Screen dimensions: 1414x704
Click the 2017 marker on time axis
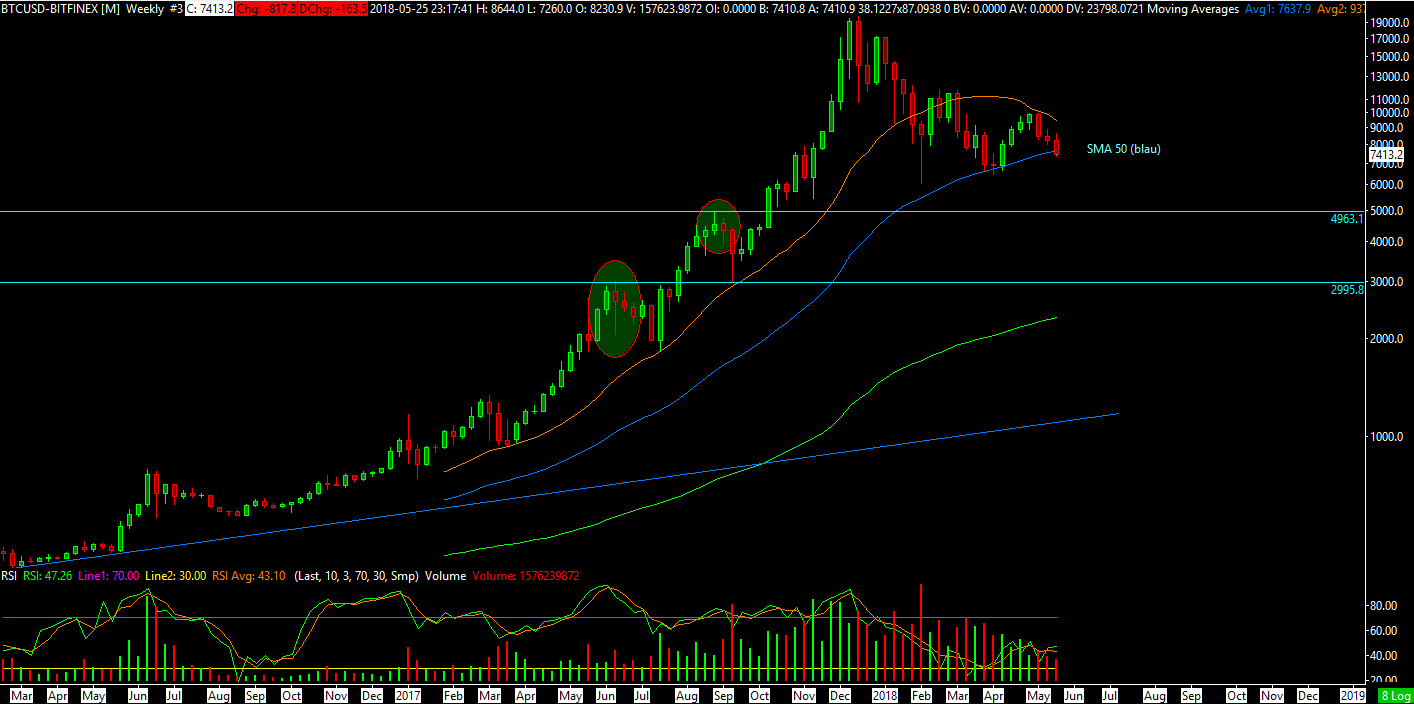(407, 694)
